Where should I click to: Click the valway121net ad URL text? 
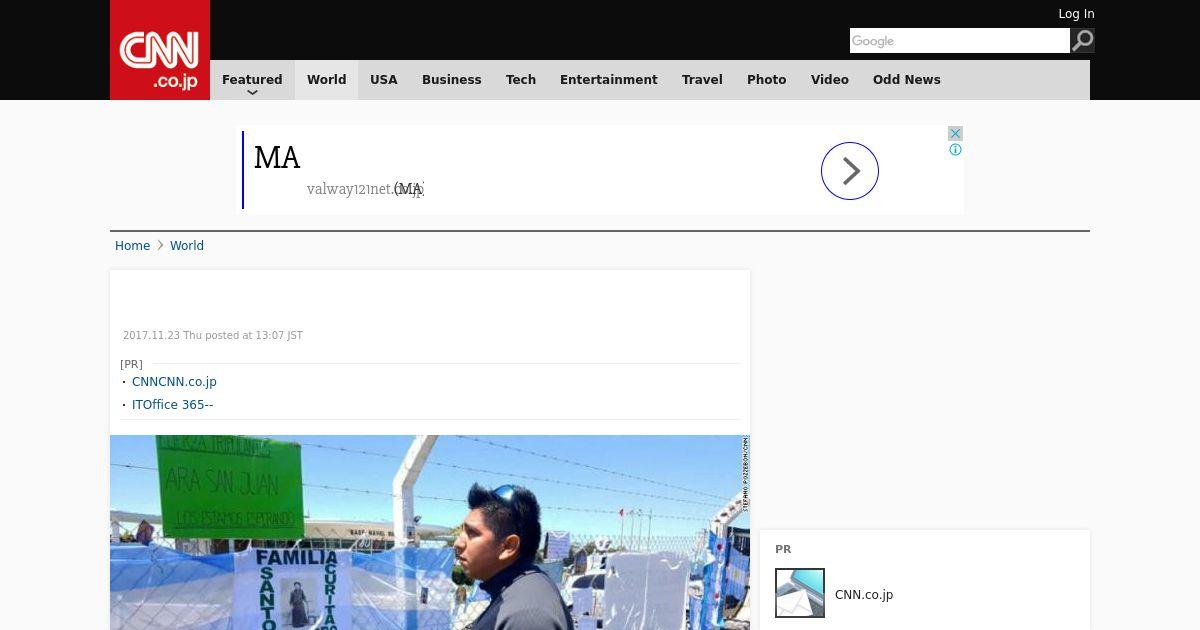click(365, 189)
